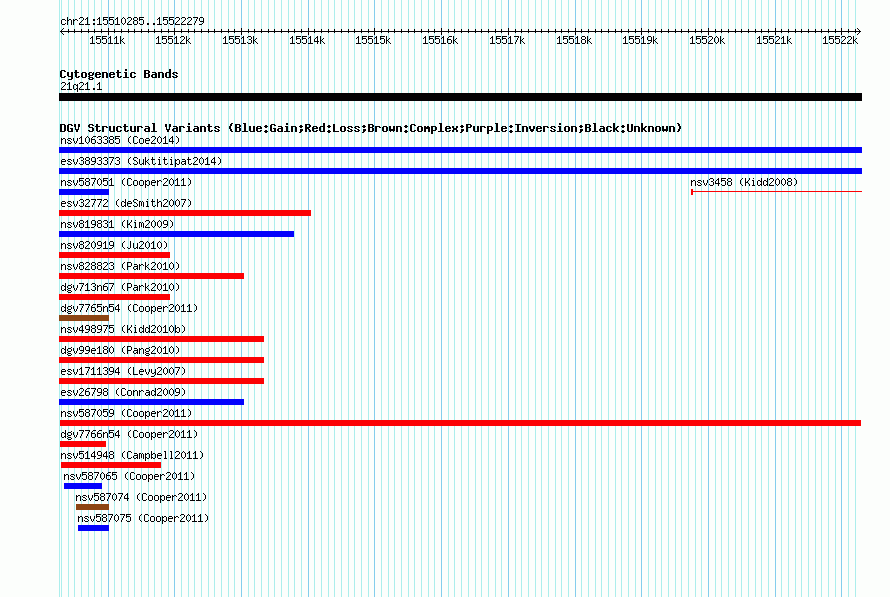Click the nsv820919 (Ju2010) label
The image size is (890, 597).
point(114,245)
